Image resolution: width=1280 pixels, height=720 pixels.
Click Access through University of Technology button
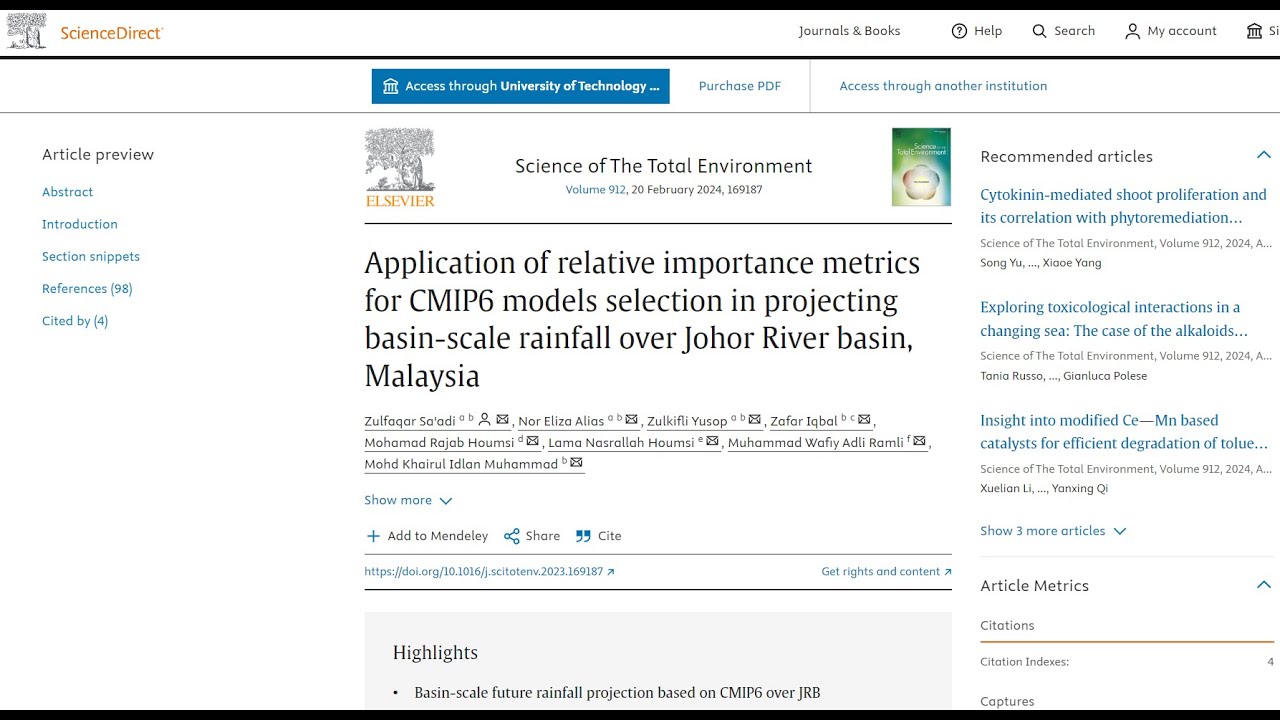click(521, 86)
